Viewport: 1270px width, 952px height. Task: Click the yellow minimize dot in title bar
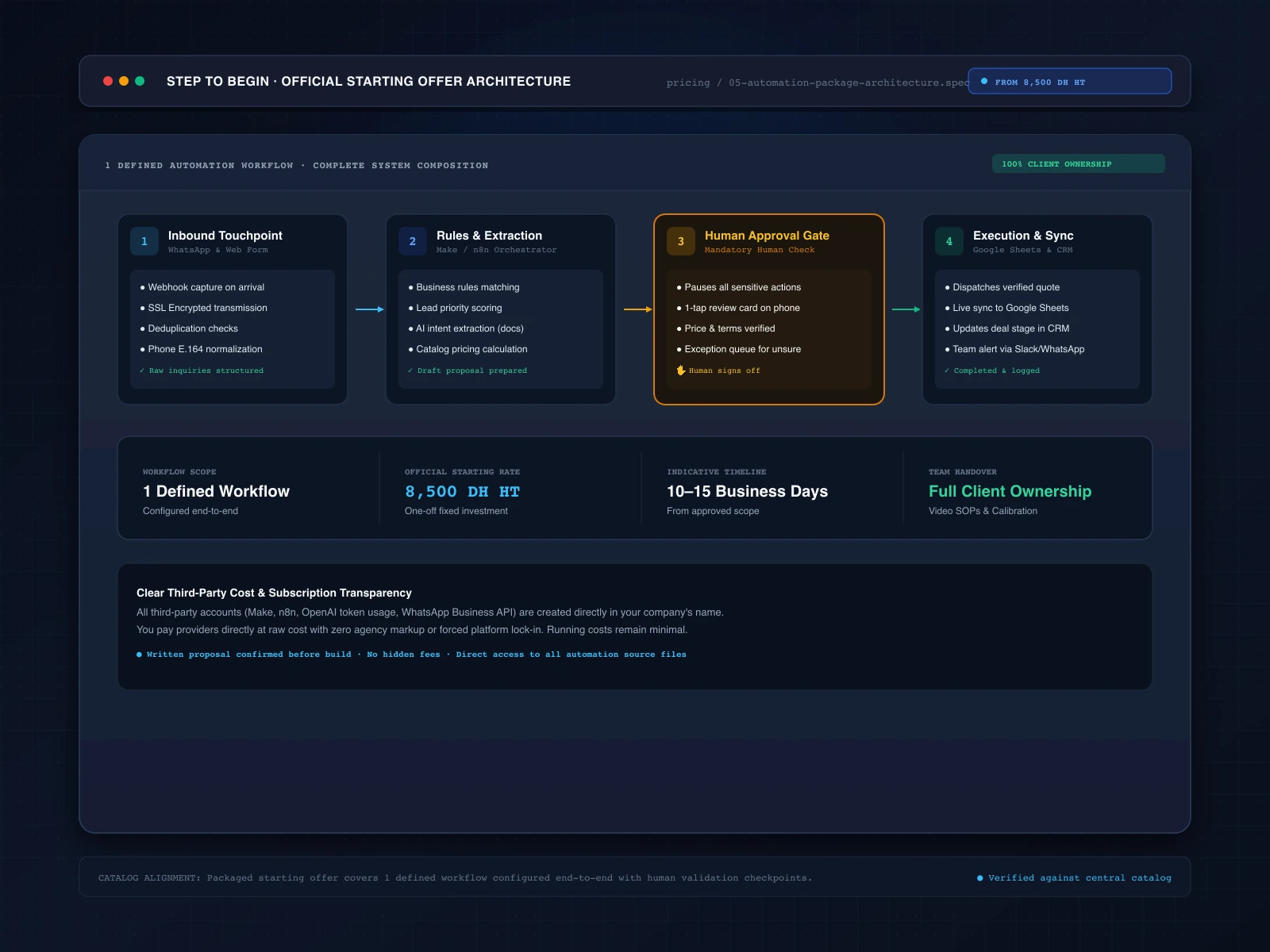(x=124, y=81)
